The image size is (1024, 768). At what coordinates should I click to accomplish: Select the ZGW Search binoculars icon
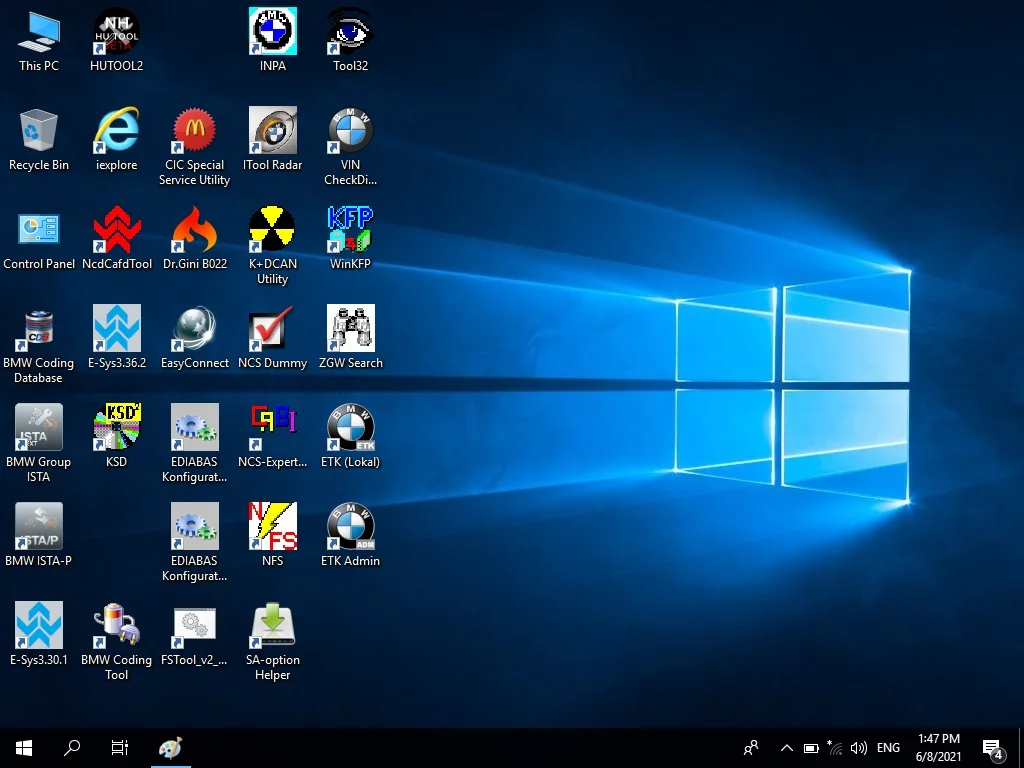[x=350, y=329]
